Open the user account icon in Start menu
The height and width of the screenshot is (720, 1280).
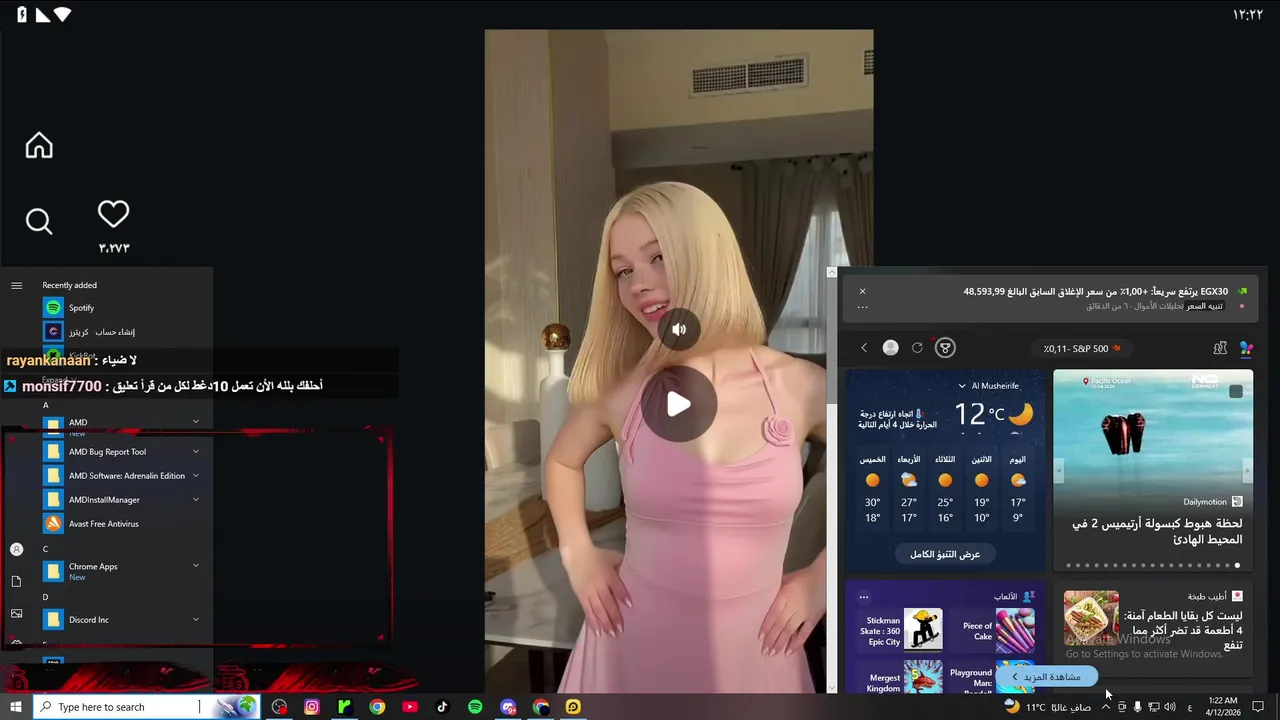coord(16,549)
